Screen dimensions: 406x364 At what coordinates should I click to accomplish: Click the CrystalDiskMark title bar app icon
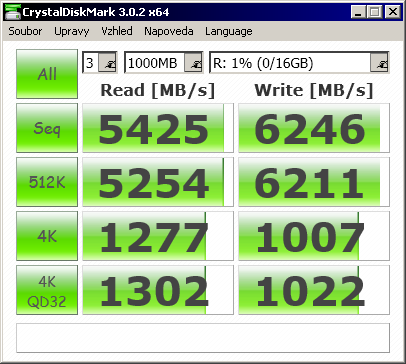click(13, 13)
